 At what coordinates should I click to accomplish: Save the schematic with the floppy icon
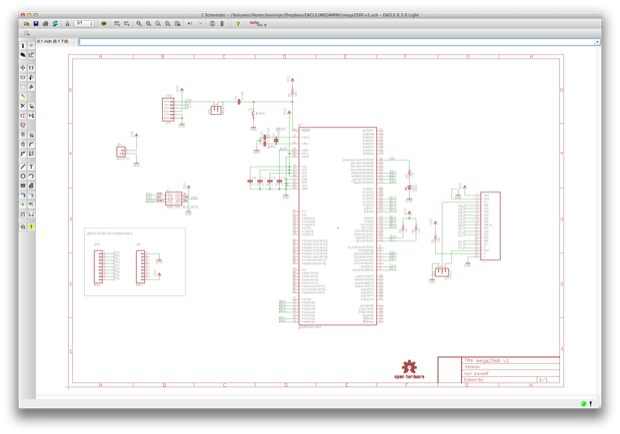pyautogui.click(x=36, y=24)
